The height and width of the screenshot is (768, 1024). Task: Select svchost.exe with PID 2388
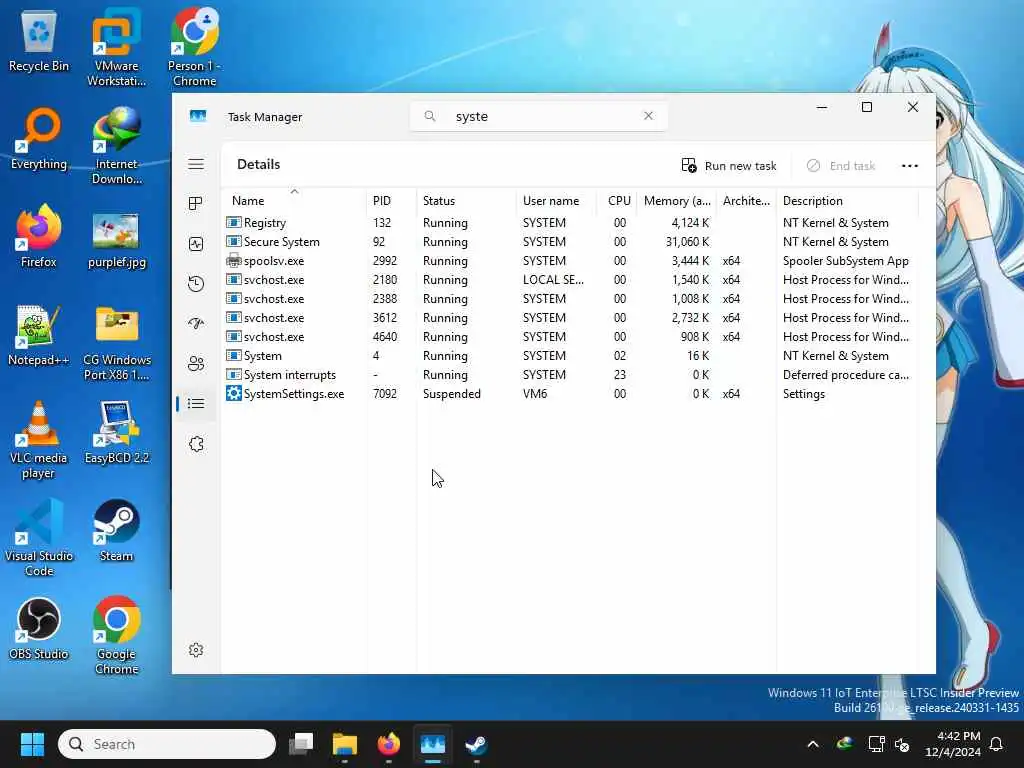(x=571, y=298)
